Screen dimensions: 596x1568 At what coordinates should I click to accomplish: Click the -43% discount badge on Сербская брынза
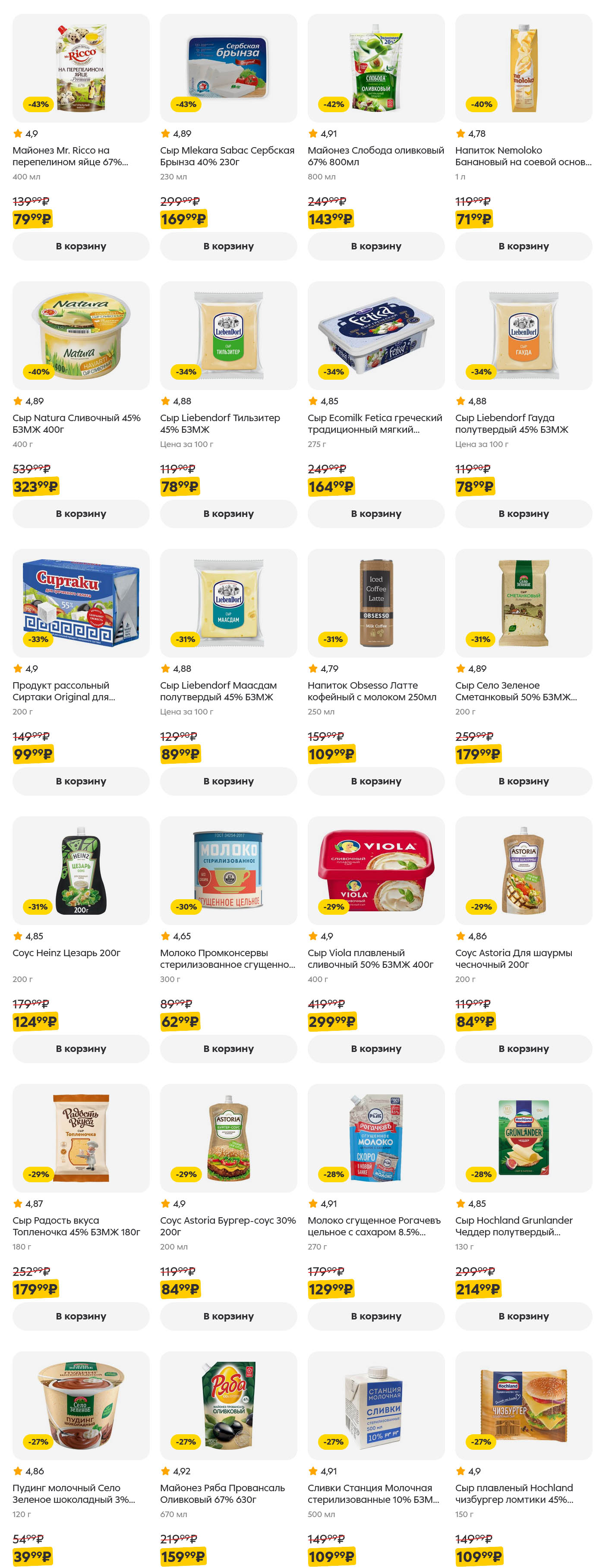(186, 105)
